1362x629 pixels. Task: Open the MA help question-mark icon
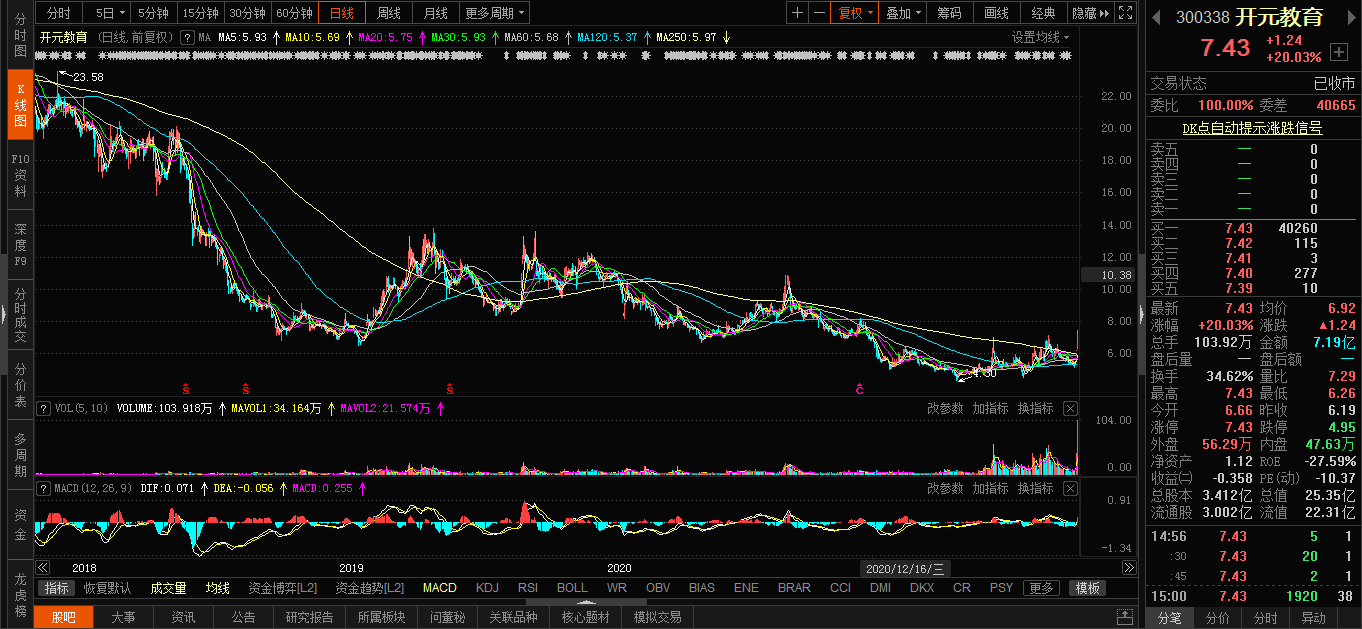187,37
